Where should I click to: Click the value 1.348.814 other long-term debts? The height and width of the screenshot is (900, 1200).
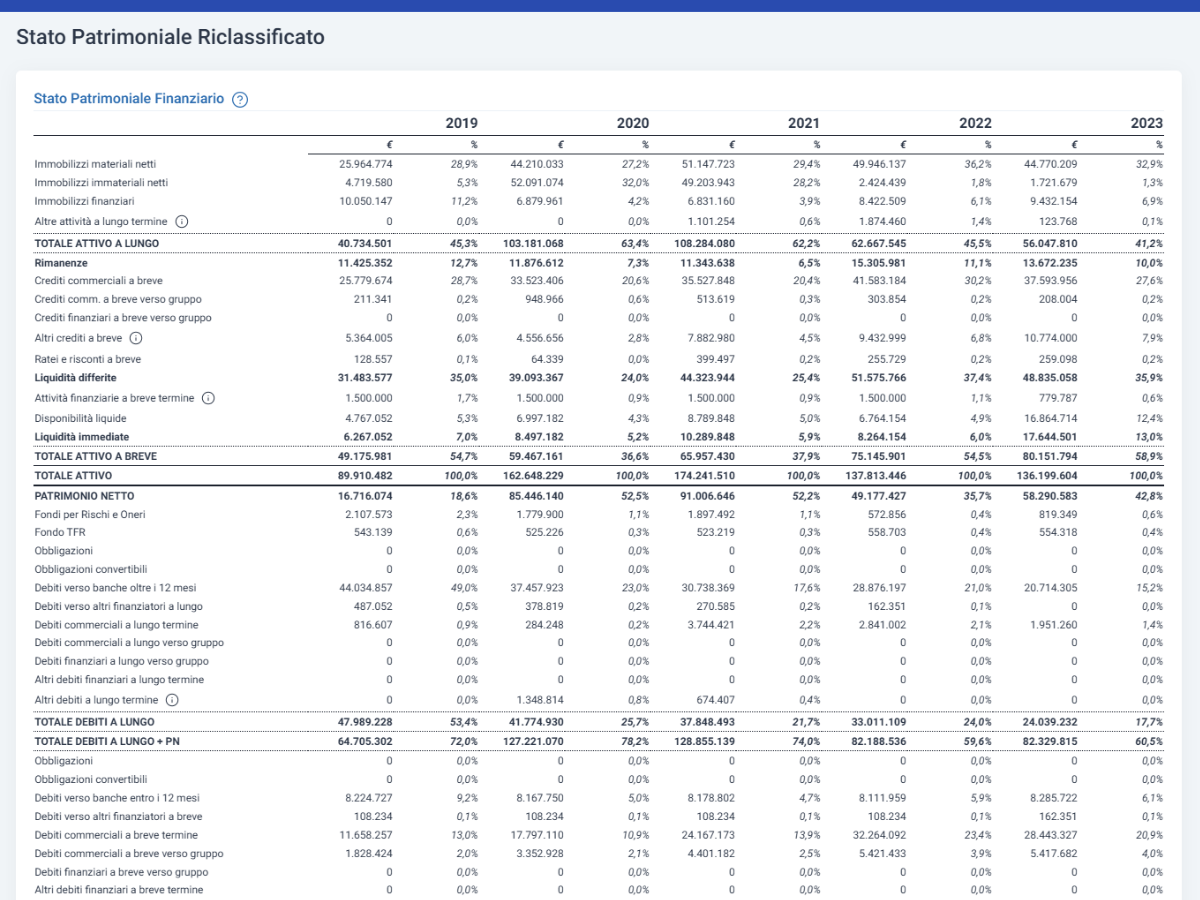[x=540, y=700]
